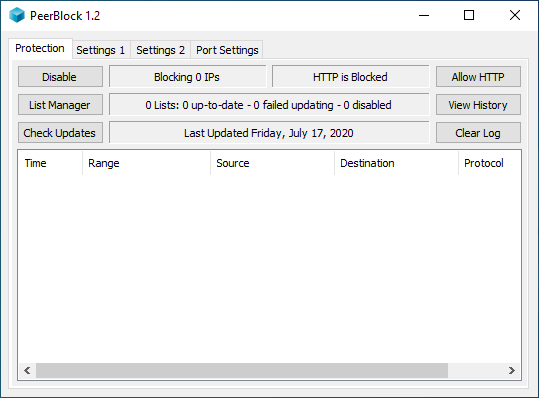Click the left scroll arrow of log list
The image size is (539, 398).
point(27,371)
